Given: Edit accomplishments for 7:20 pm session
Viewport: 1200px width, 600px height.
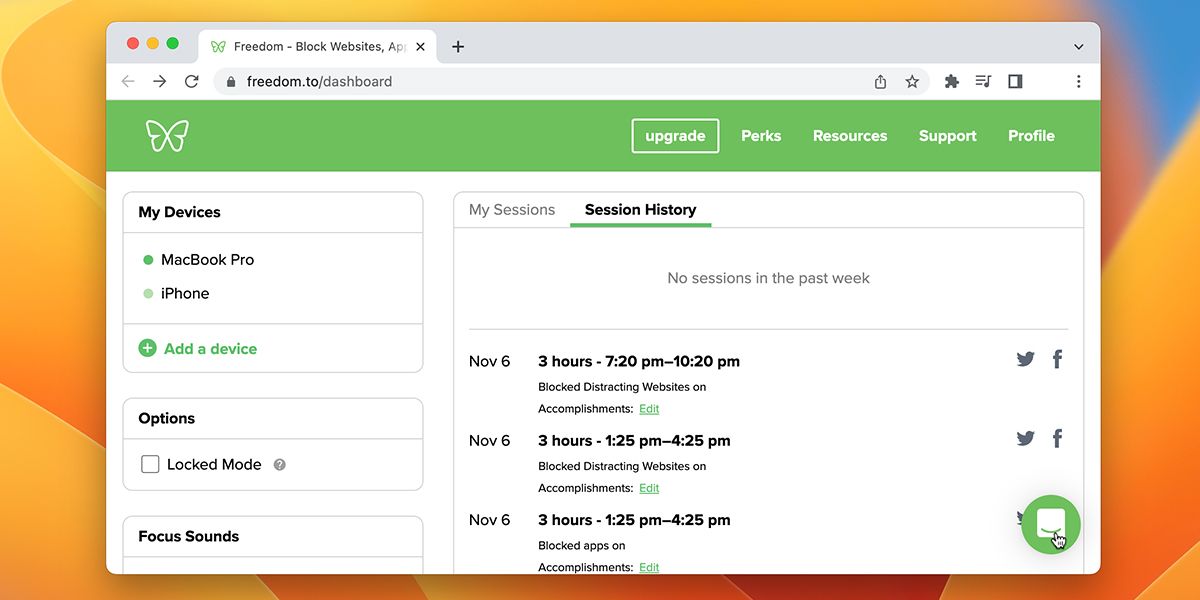Looking at the screenshot, I should point(649,409).
